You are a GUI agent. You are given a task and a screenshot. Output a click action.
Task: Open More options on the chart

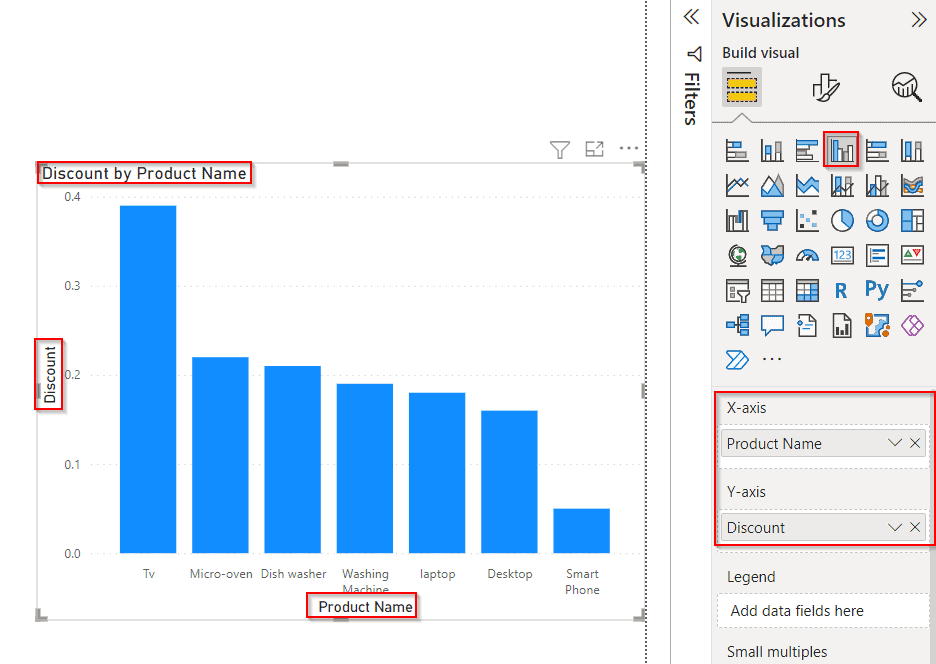point(629,148)
